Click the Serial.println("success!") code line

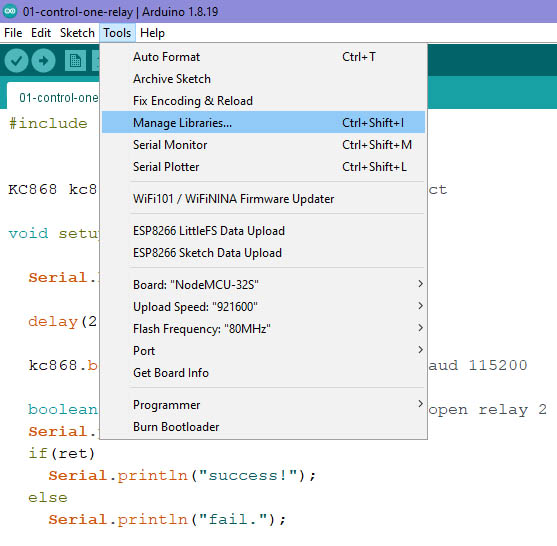[x=182, y=476]
